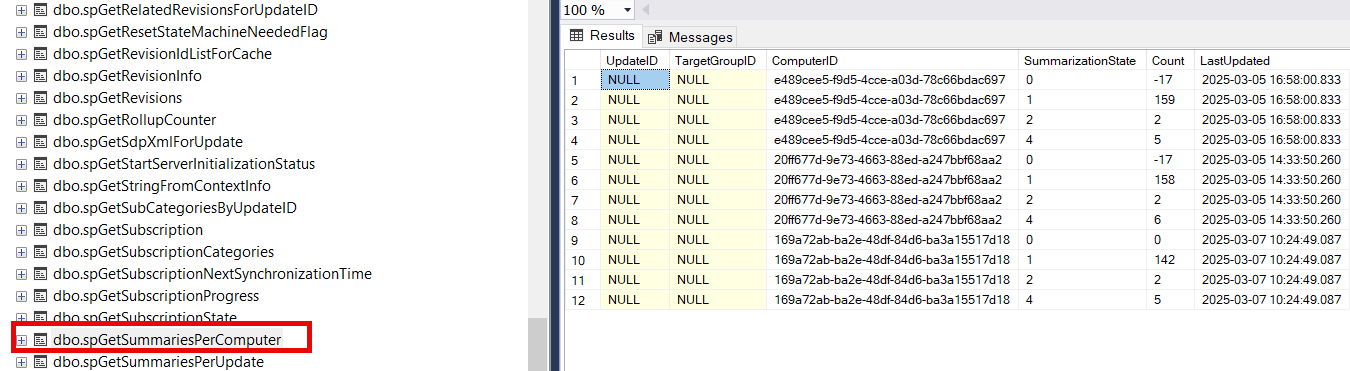Click Count cell with value 158
This screenshot has width=1350, height=371.
click(x=1171, y=180)
